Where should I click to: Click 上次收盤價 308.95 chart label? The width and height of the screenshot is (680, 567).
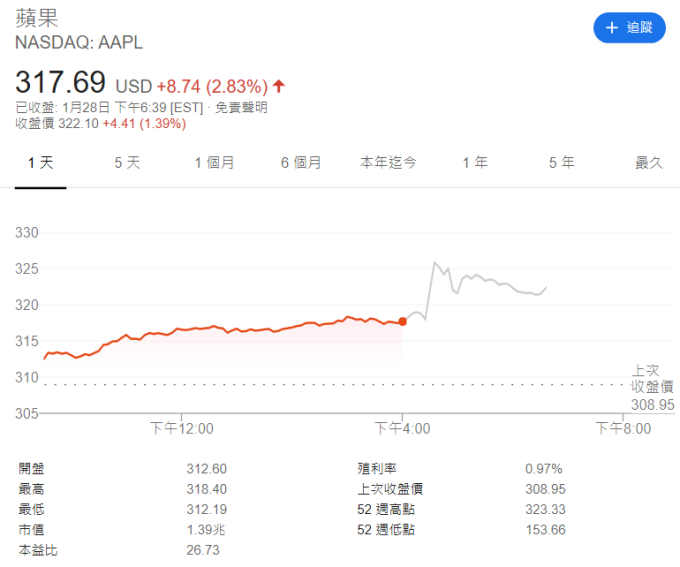[x=652, y=387]
